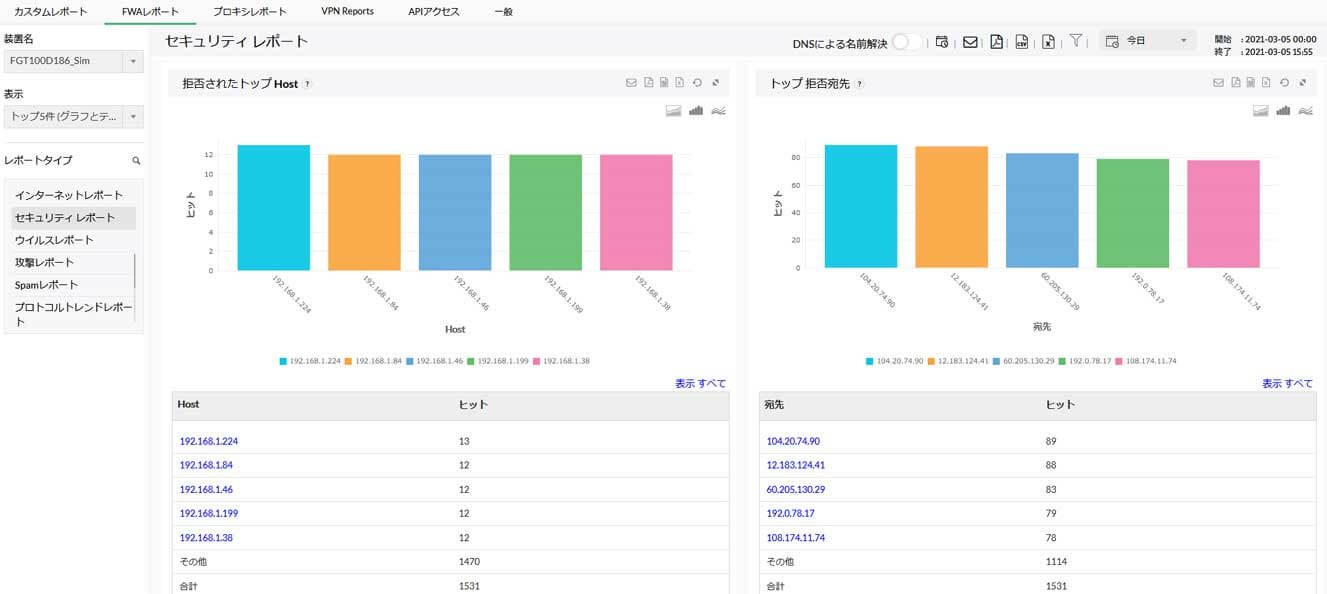
Task: Open the 装置名 device dropdown
Action: click(x=133, y=62)
